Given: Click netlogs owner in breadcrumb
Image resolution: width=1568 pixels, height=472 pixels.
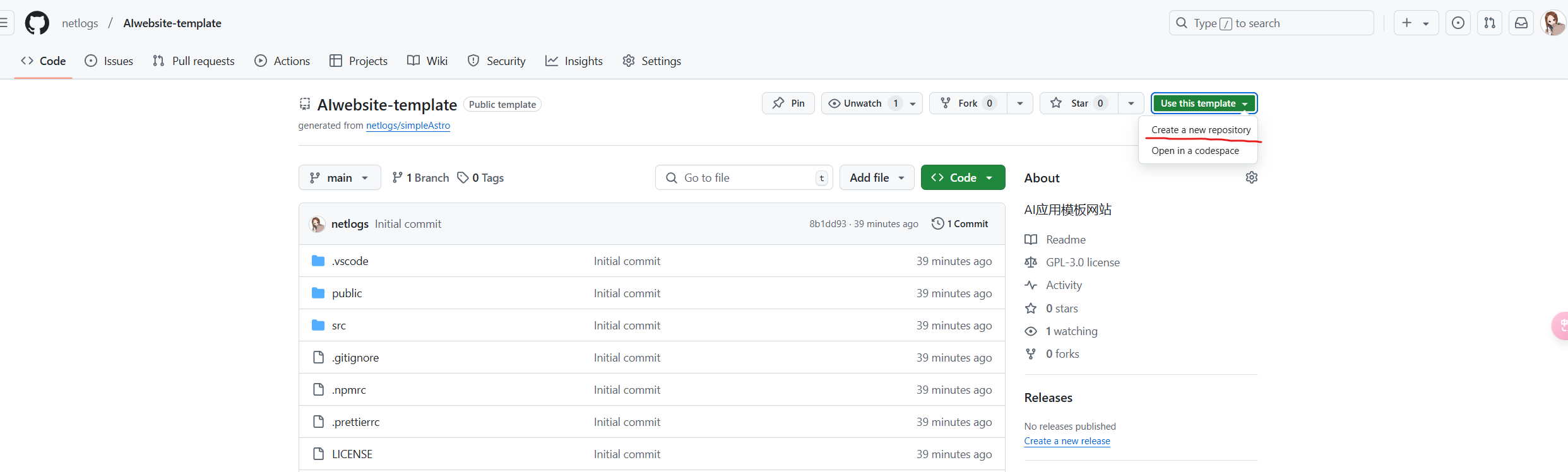Looking at the screenshot, I should 80,23.
